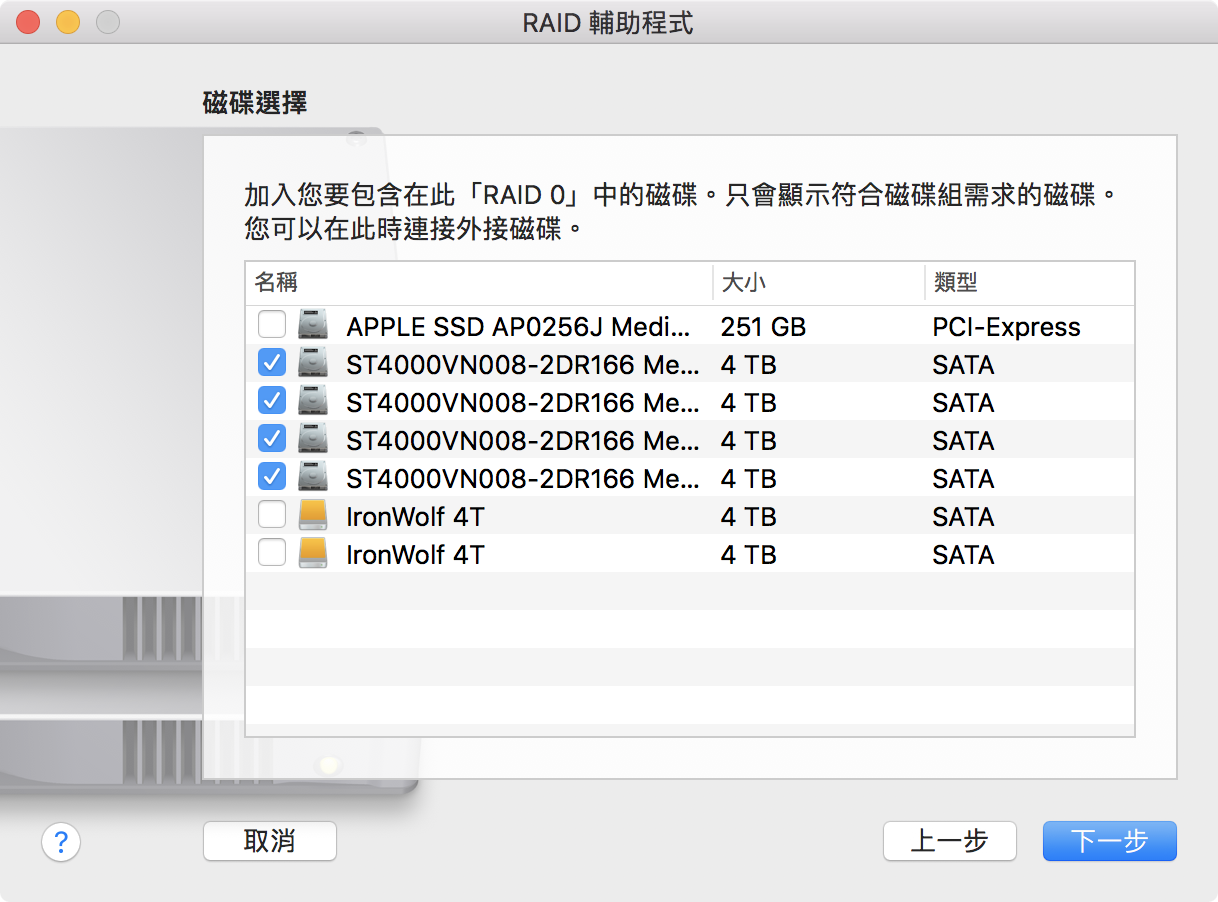Viewport: 1218px width, 902px height.
Task: Select the PCI-Express type cell
Action: point(1006,327)
